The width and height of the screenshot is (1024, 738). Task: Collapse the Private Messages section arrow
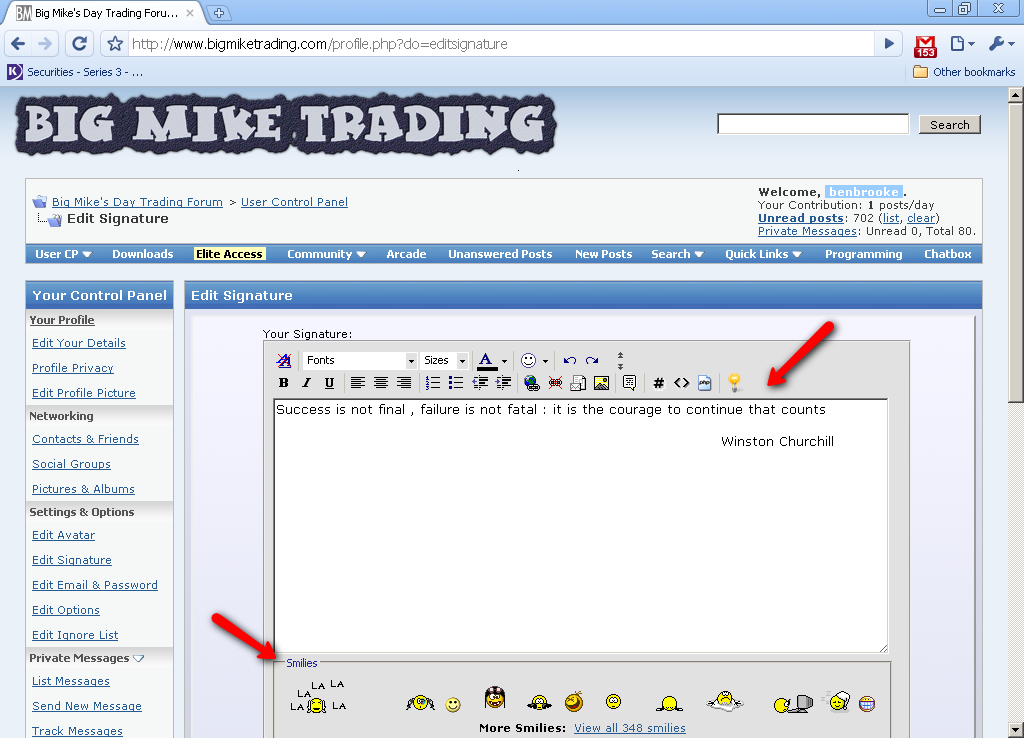[x=138, y=658]
